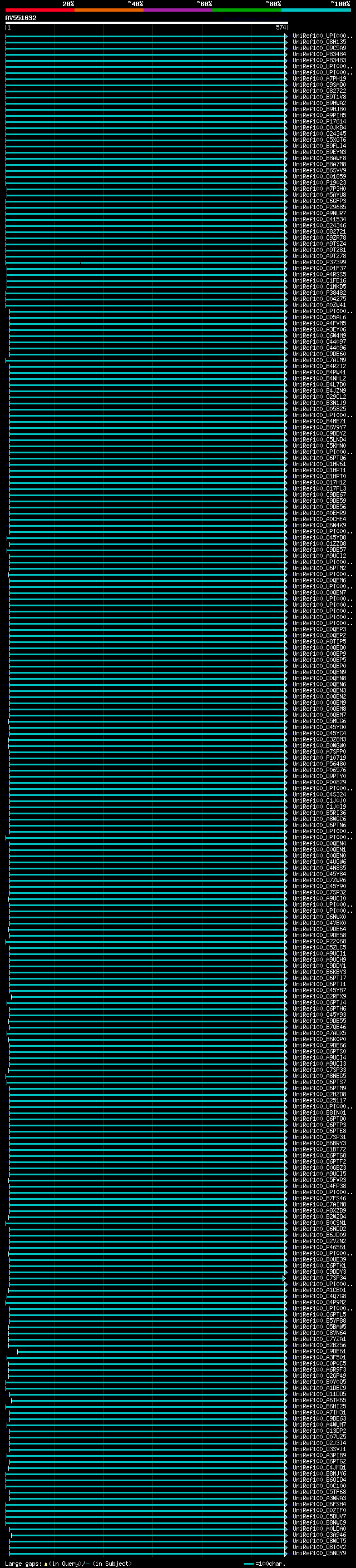Select label UniRef100_Q6W4M9

coord(319,336)
